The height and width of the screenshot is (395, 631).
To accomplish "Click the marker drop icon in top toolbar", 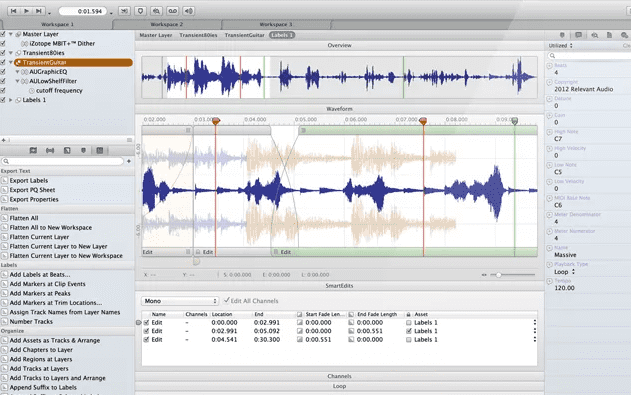I will click(140, 11).
